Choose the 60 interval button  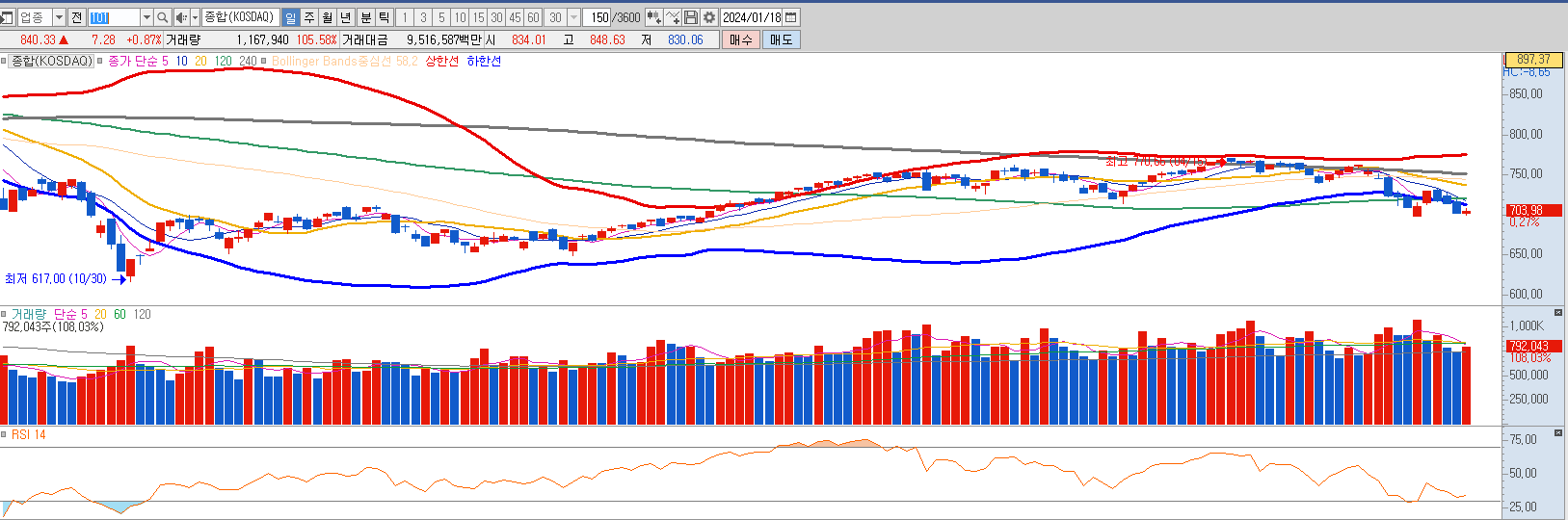533,17
